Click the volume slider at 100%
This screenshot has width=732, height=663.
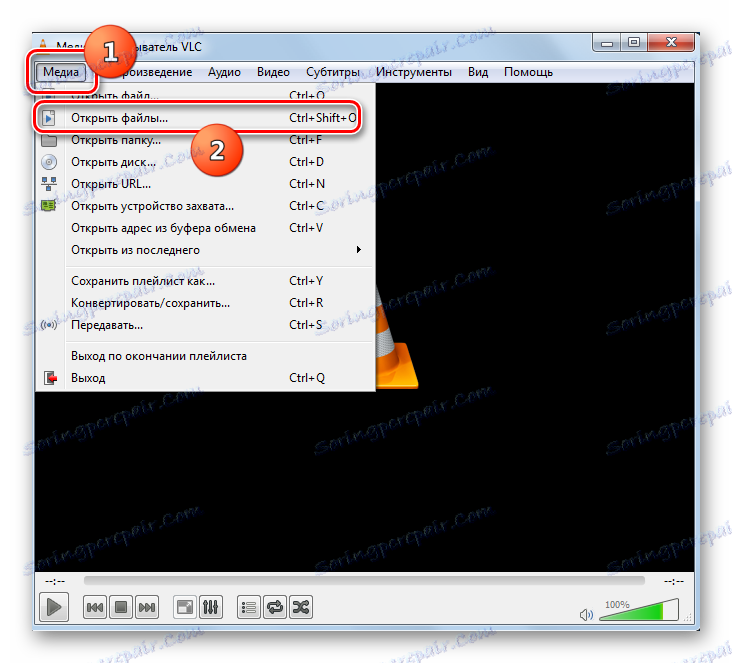pos(639,611)
